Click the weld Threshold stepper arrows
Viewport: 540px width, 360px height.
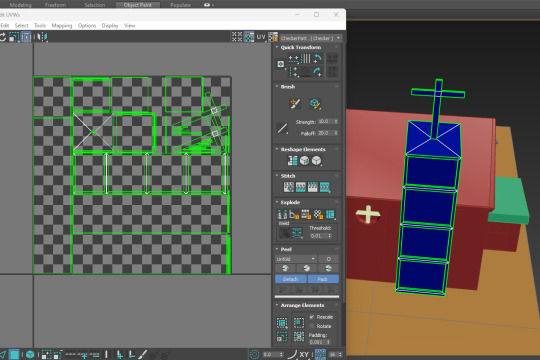pos(330,236)
